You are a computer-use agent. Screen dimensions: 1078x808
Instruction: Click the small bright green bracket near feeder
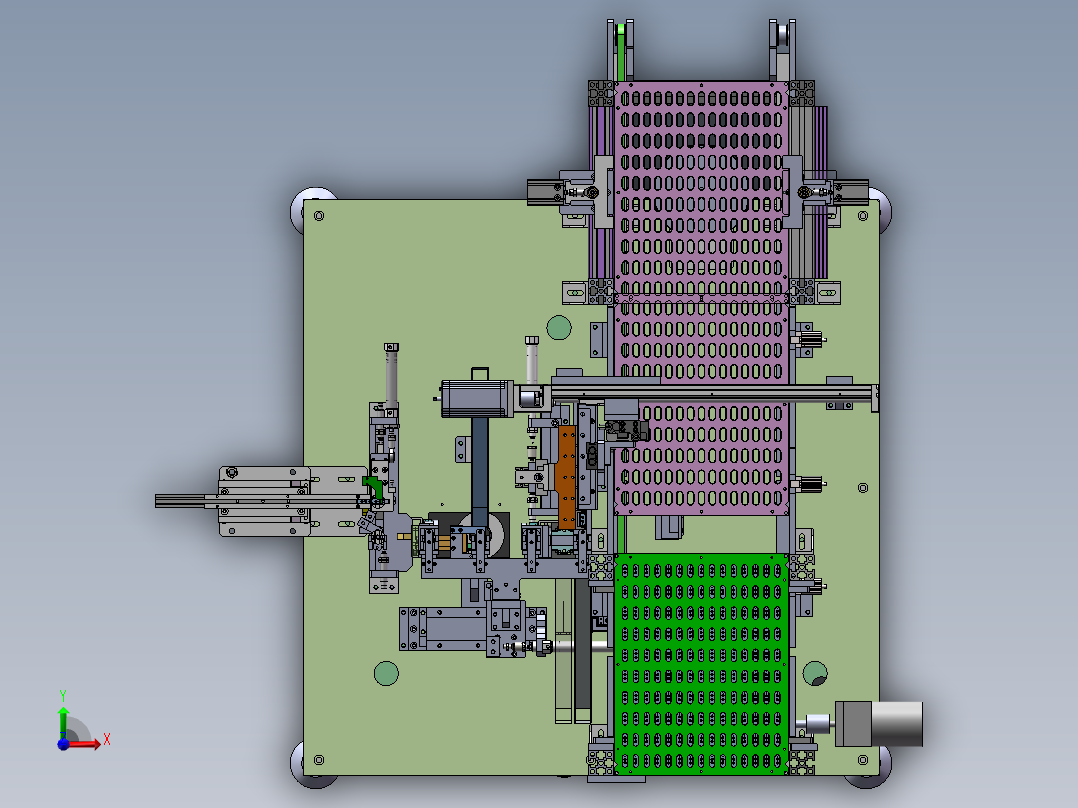tap(373, 487)
